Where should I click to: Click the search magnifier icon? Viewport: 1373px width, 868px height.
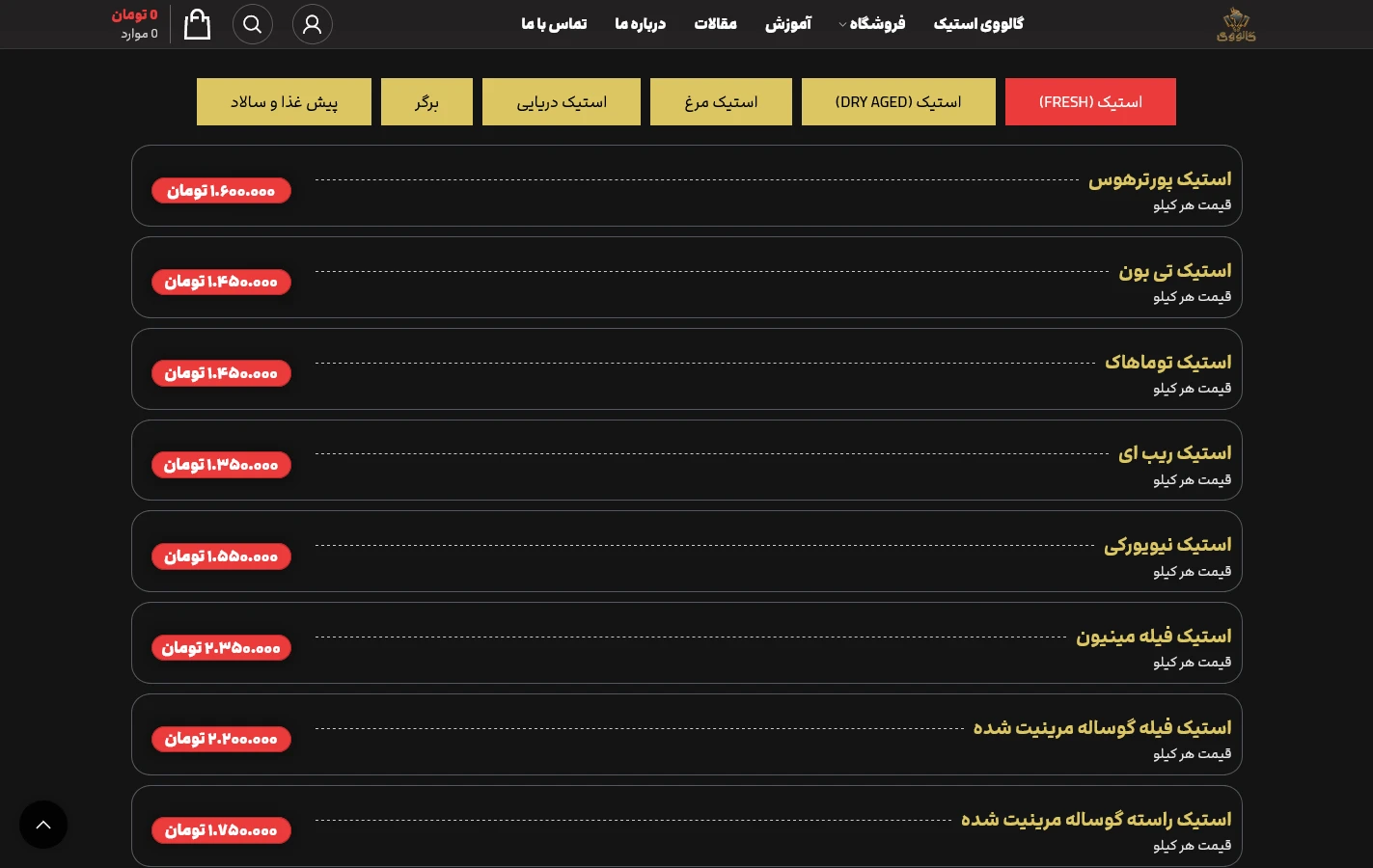253,24
